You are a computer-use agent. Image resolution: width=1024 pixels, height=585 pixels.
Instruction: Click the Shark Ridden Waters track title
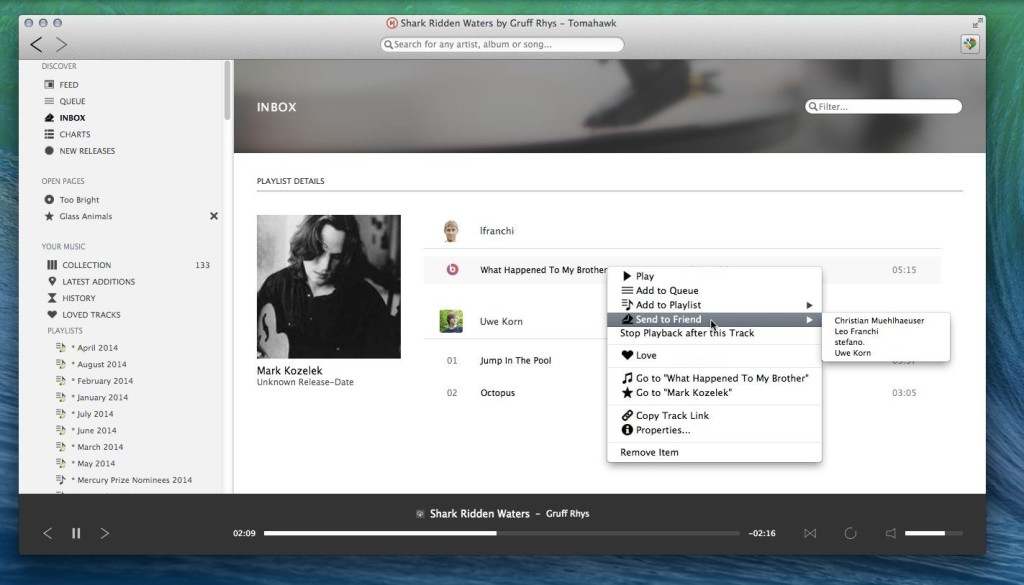coord(479,514)
